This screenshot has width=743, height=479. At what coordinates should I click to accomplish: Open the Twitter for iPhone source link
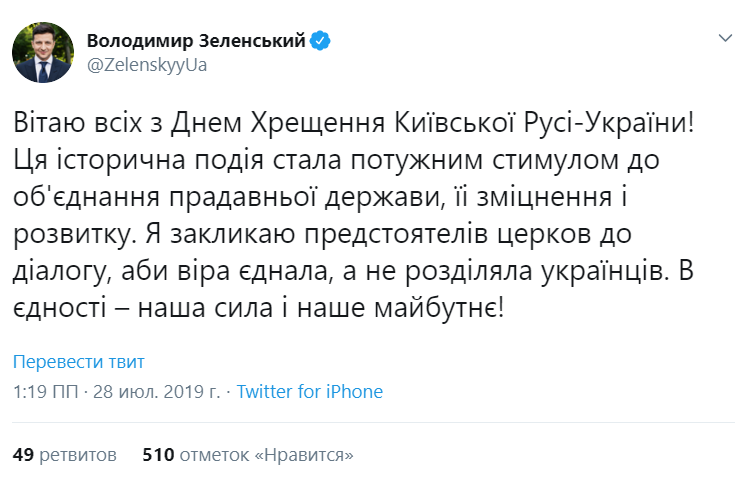coord(310,391)
